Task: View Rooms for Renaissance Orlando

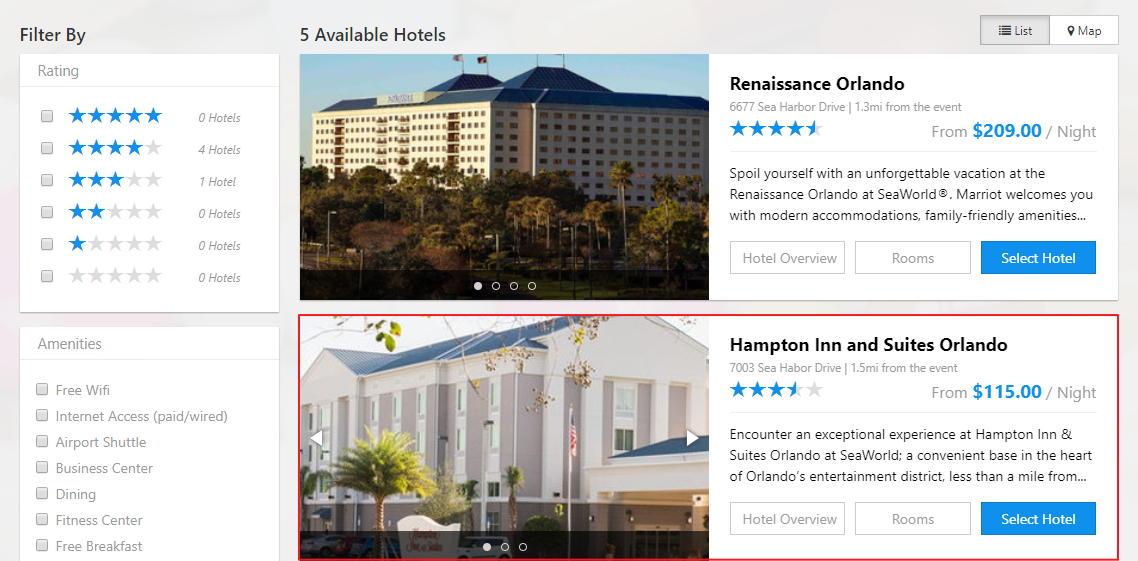Action: pos(912,258)
